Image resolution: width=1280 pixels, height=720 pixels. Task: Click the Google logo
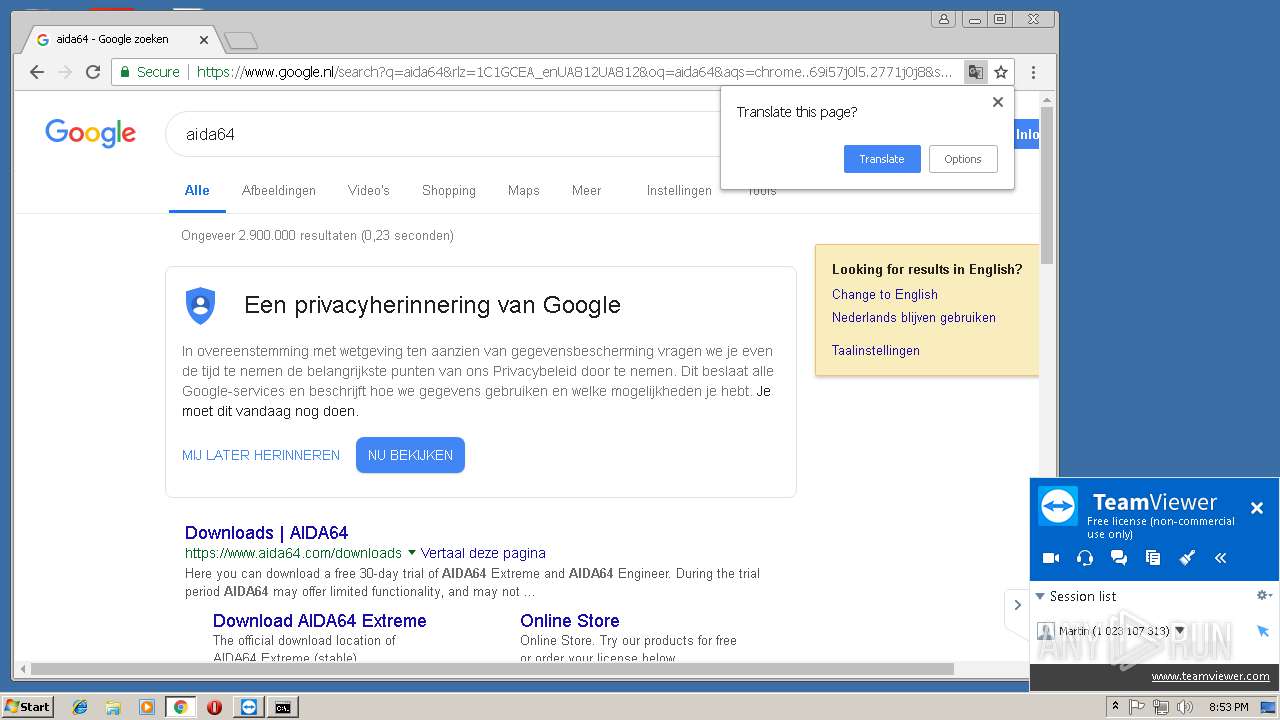(91, 133)
